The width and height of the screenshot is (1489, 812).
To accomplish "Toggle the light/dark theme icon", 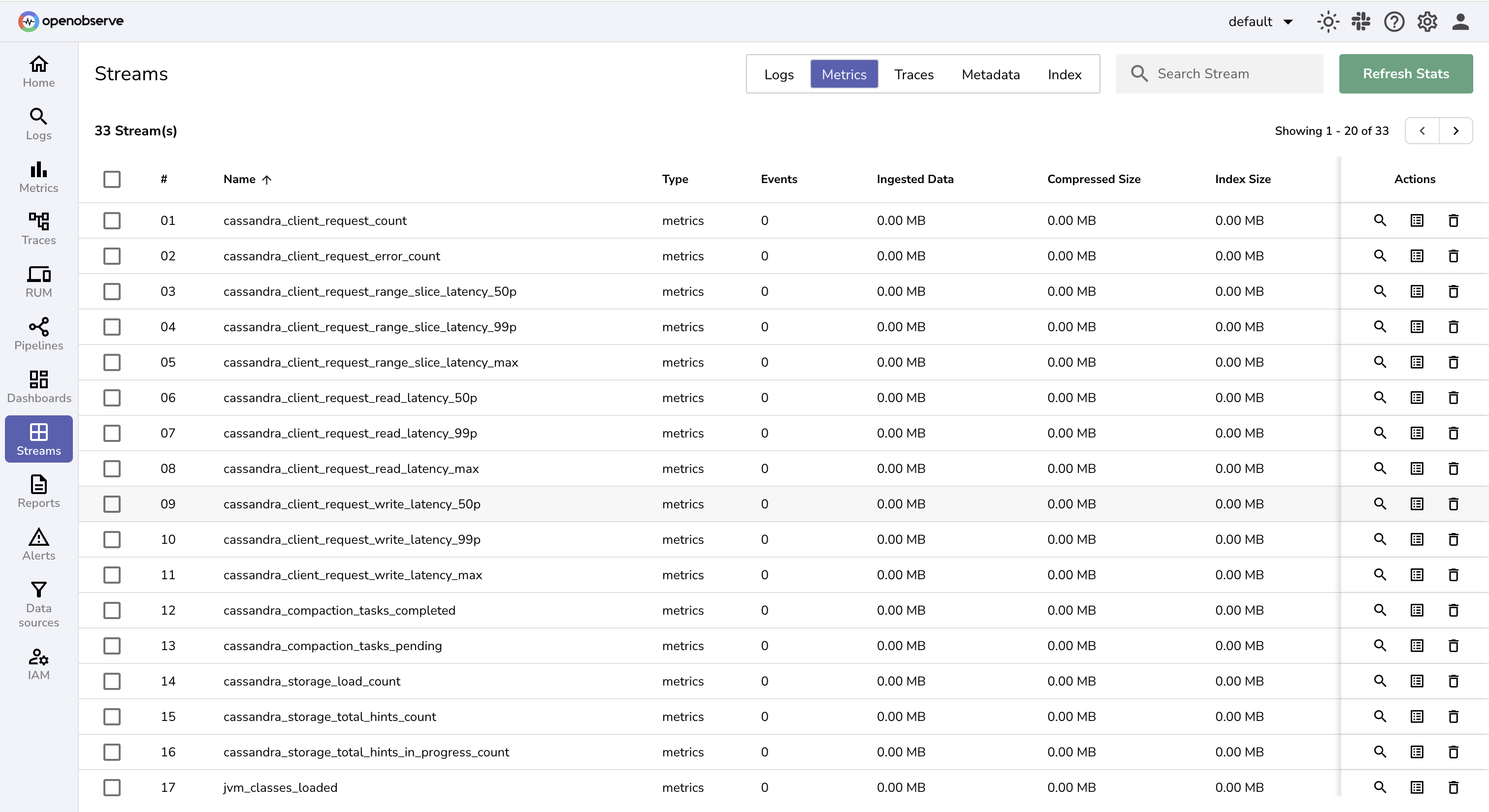I will [x=1327, y=21].
